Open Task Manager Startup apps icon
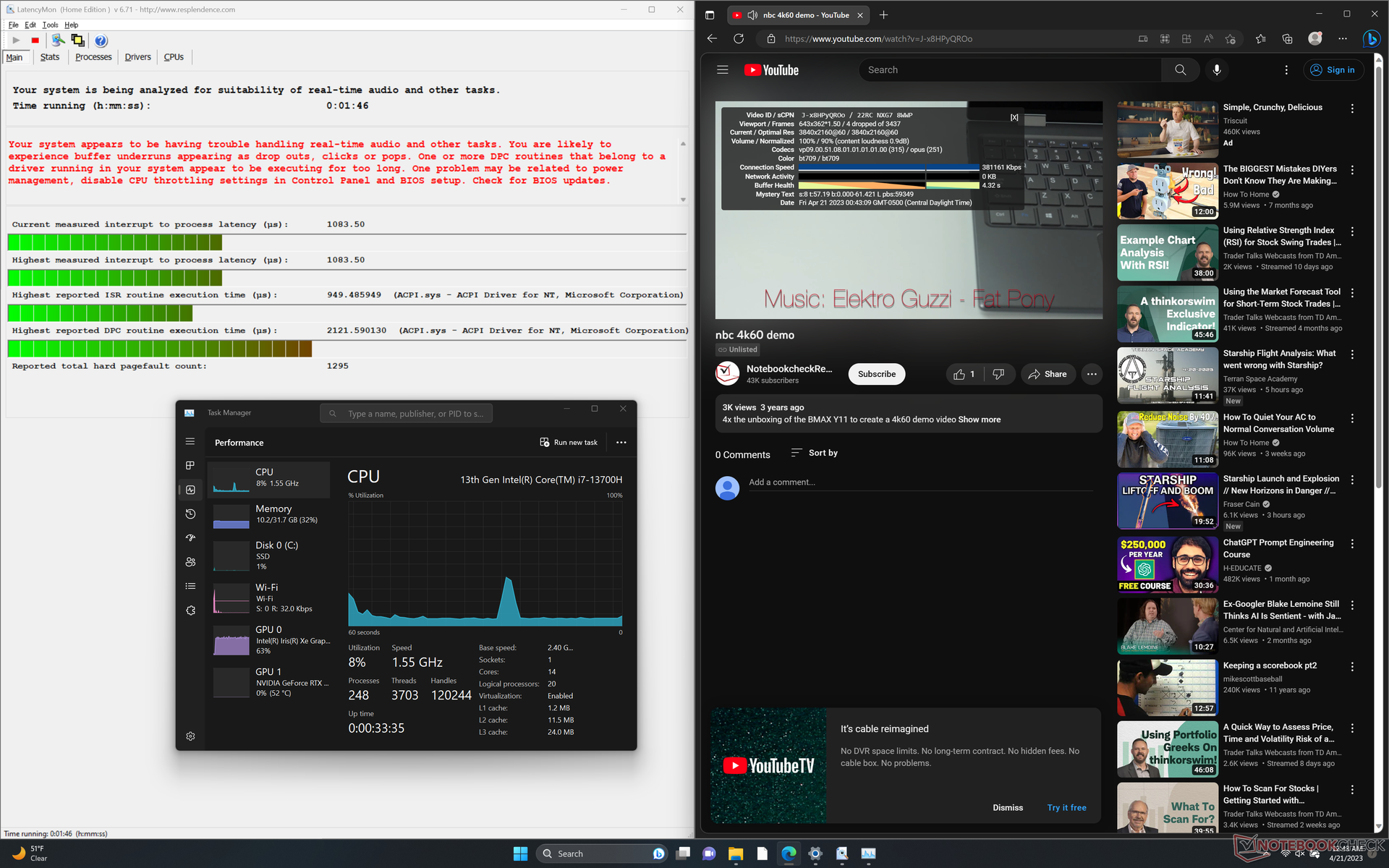 [x=190, y=538]
